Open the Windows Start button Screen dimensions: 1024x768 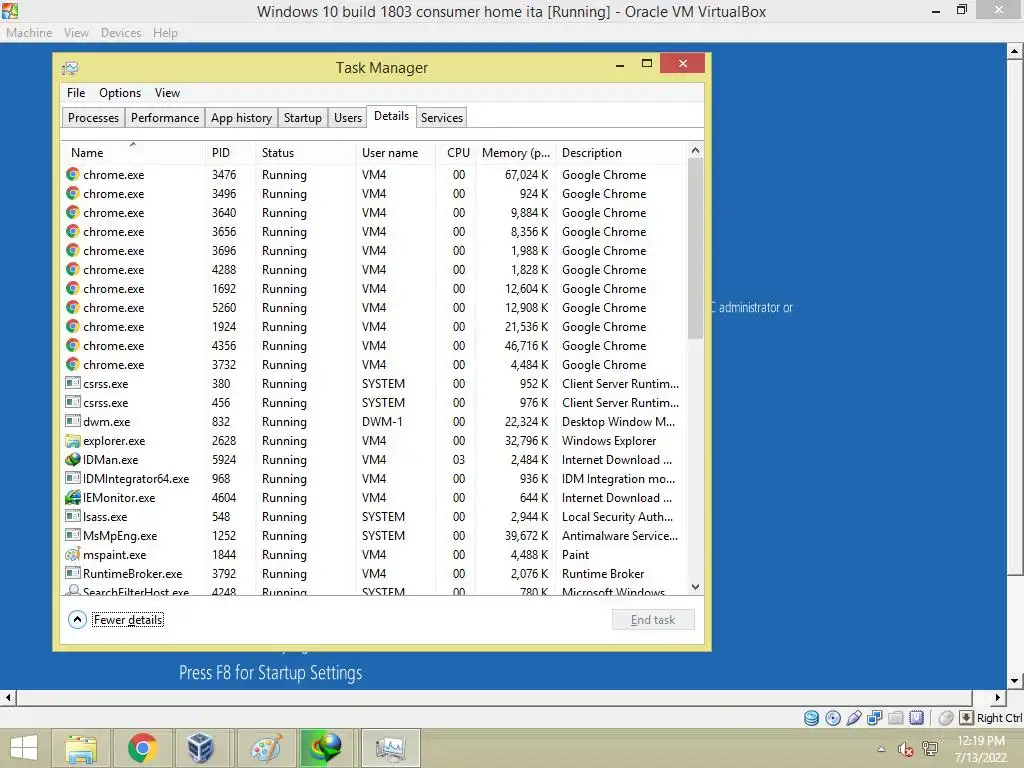pyautogui.click(x=24, y=748)
